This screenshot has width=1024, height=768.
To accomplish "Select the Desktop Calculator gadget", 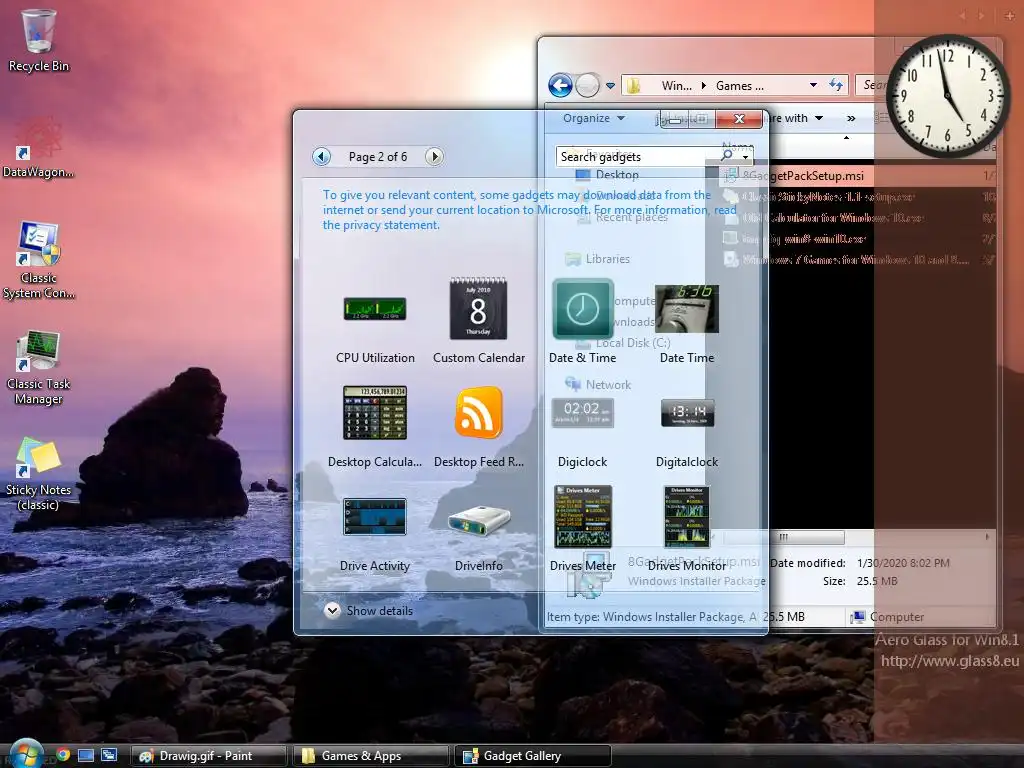I will [375, 413].
